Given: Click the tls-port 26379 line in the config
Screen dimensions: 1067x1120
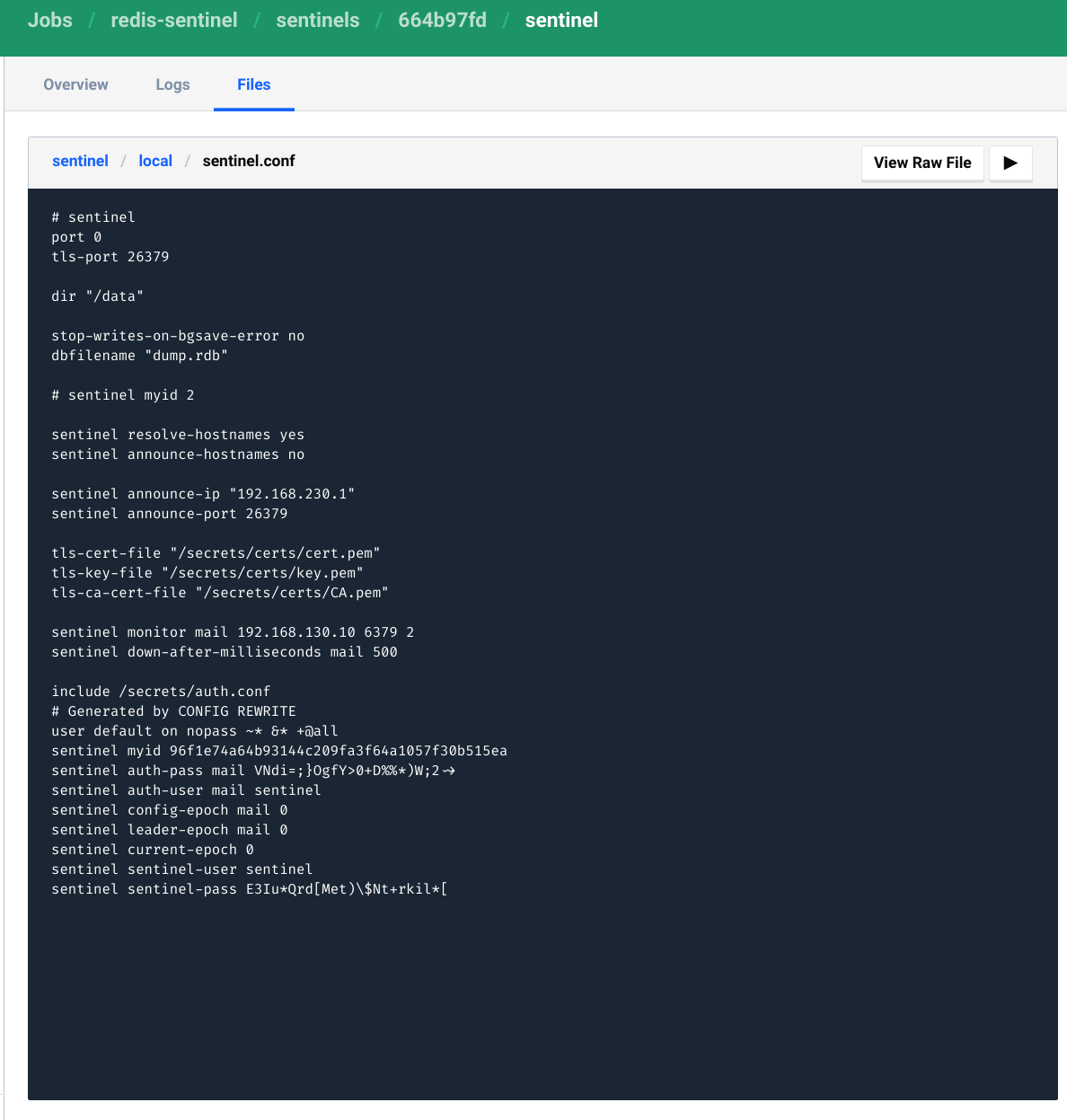Looking at the screenshot, I should click(x=110, y=256).
